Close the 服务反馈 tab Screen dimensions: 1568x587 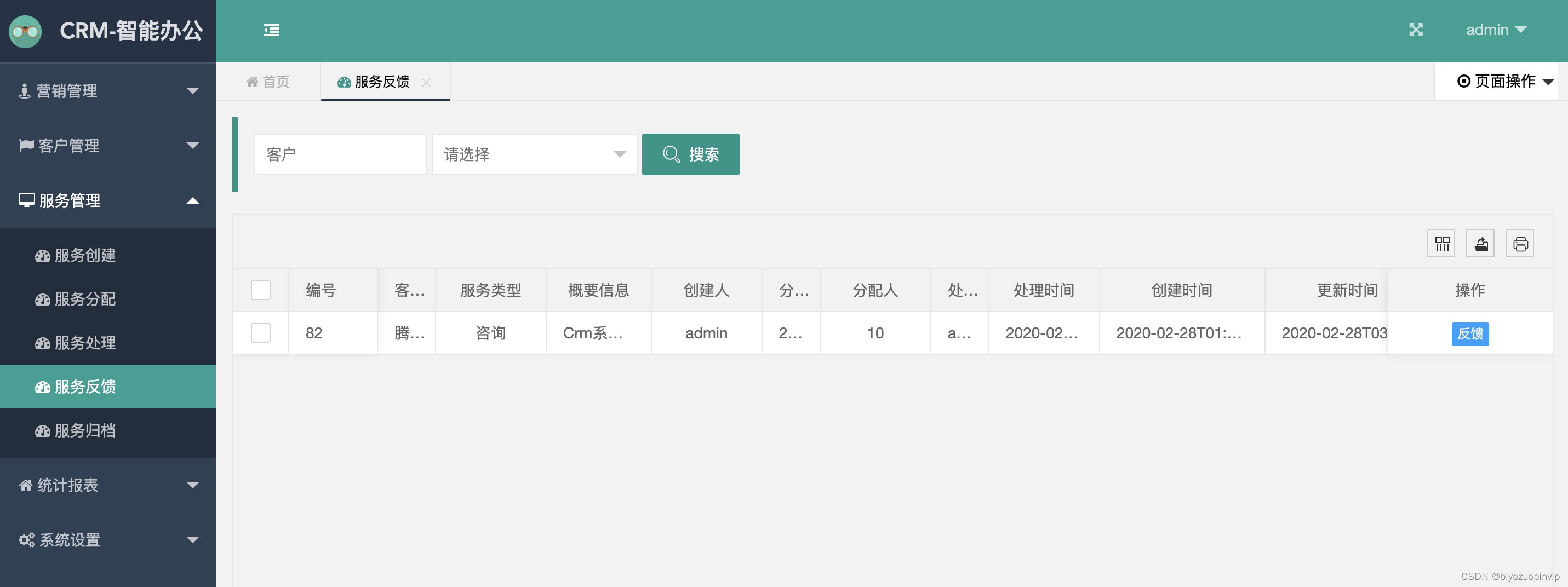tap(426, 82)
